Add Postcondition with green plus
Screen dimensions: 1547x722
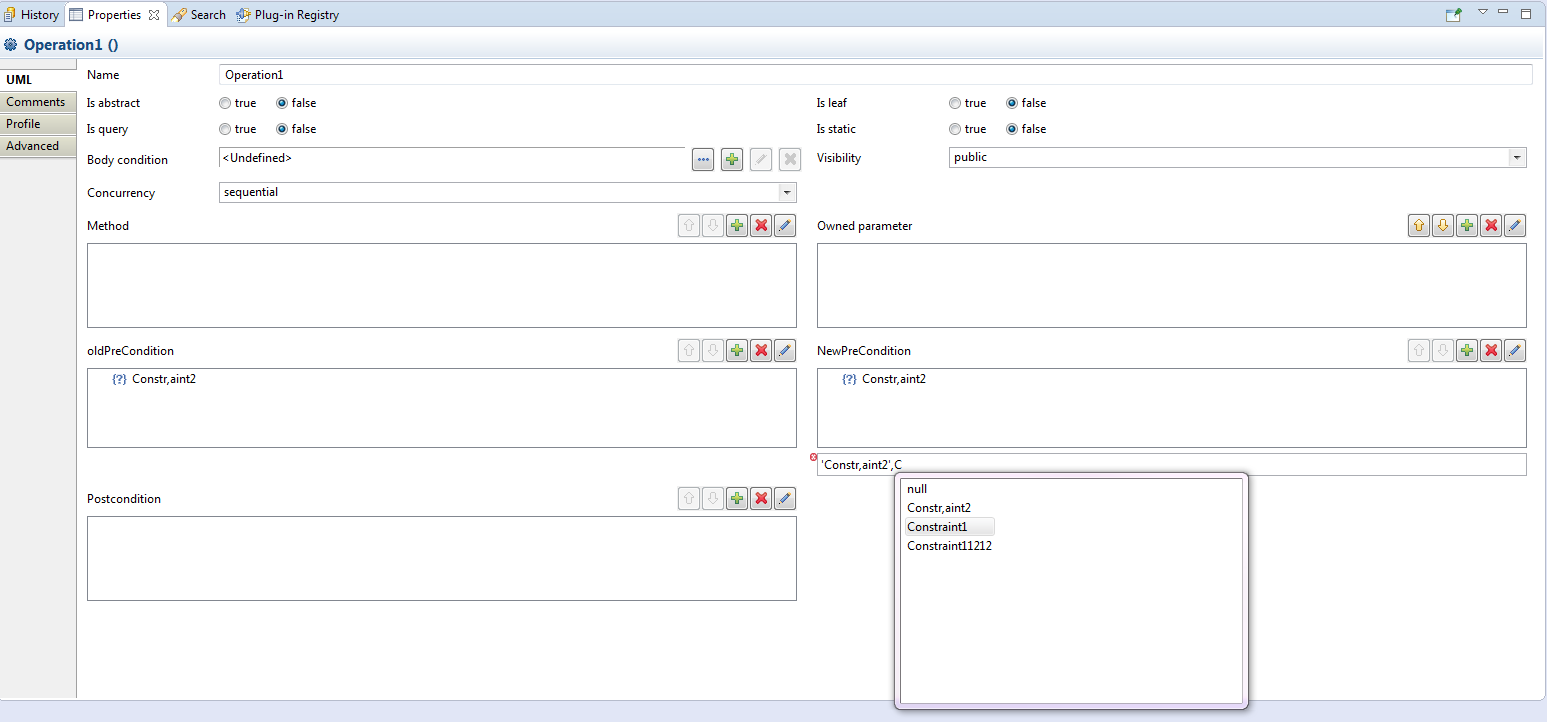pos(737,499)
